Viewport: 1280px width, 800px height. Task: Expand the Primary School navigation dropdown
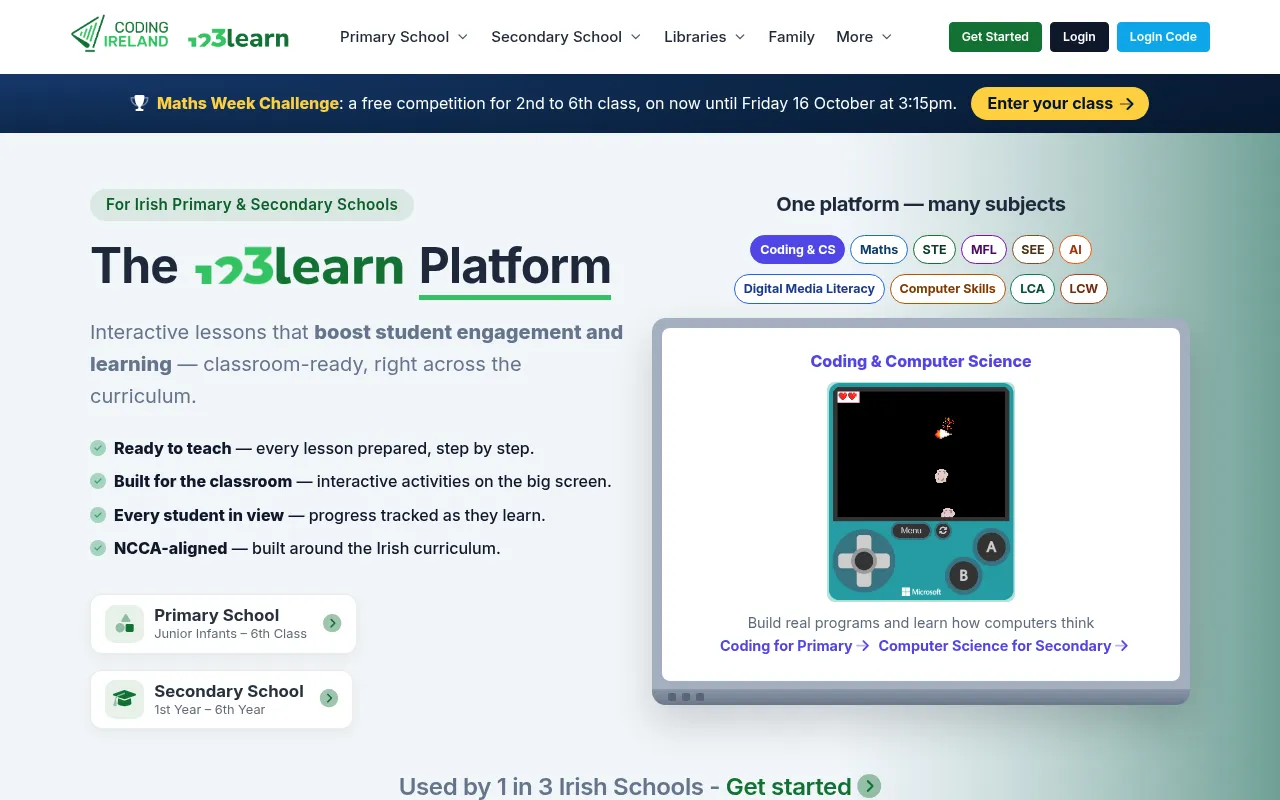click(404, 37)
